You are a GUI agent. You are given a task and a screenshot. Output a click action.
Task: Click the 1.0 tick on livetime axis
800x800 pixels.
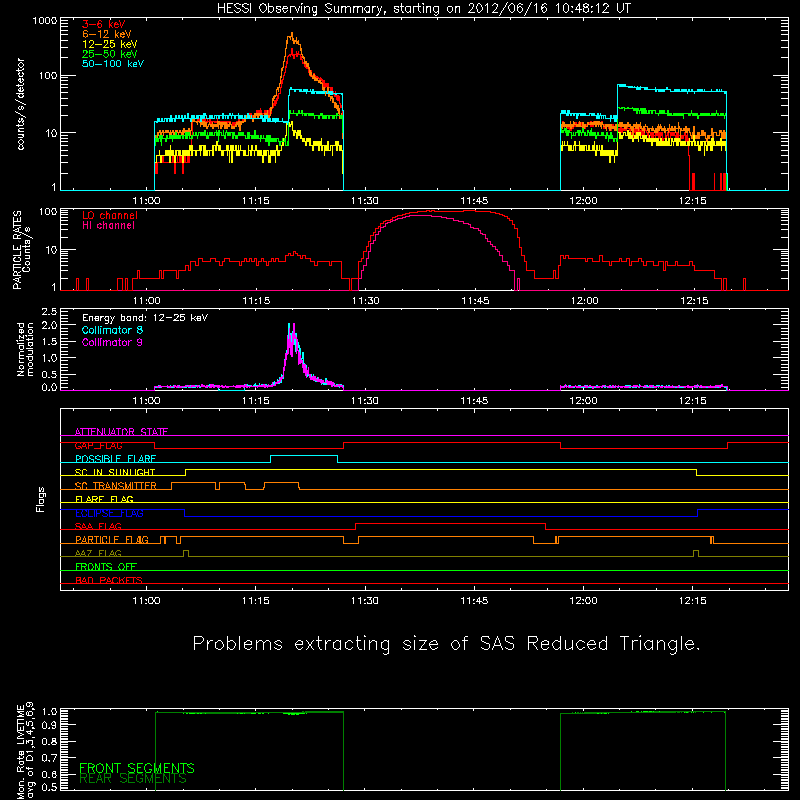point(49,712)
